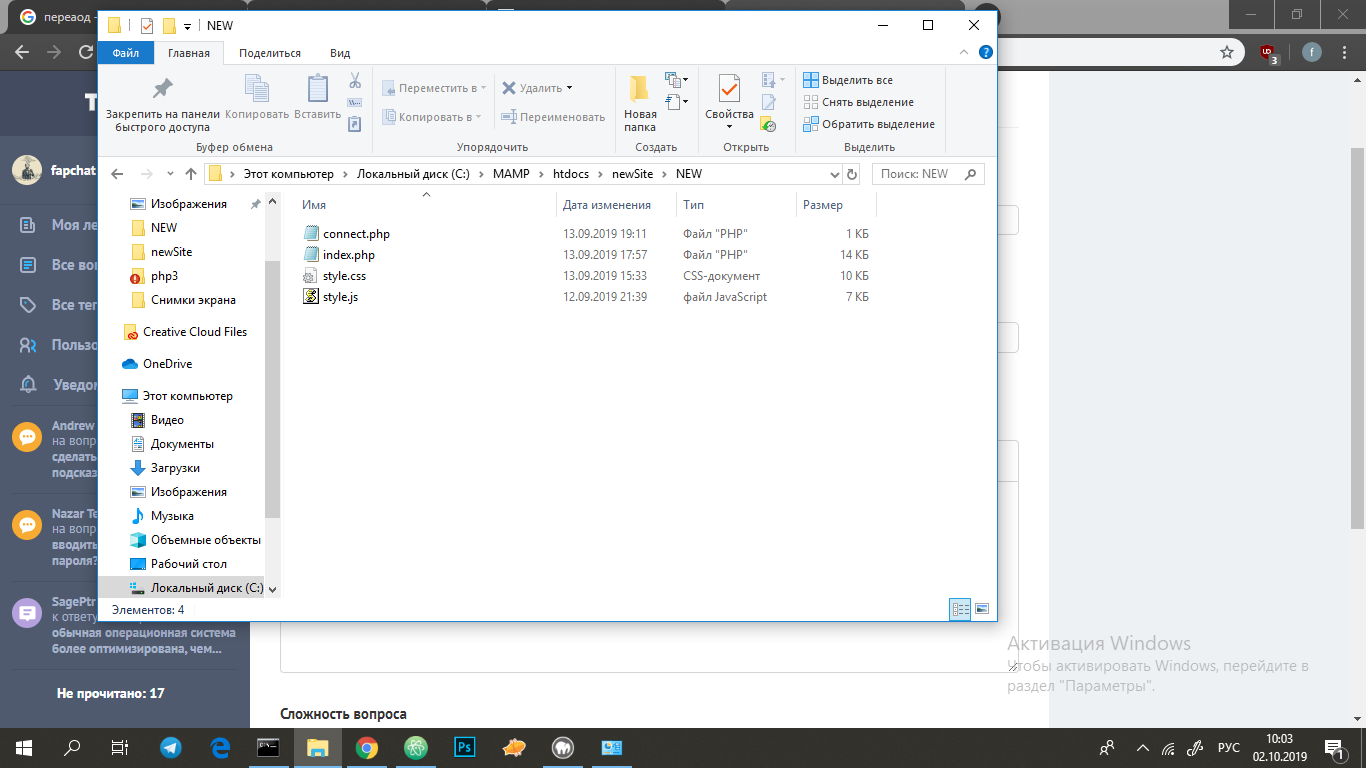This screenshot has height=768, width=1366.
Task: Switch to the Поделиться ribbon tab
Action: point(270,53)
